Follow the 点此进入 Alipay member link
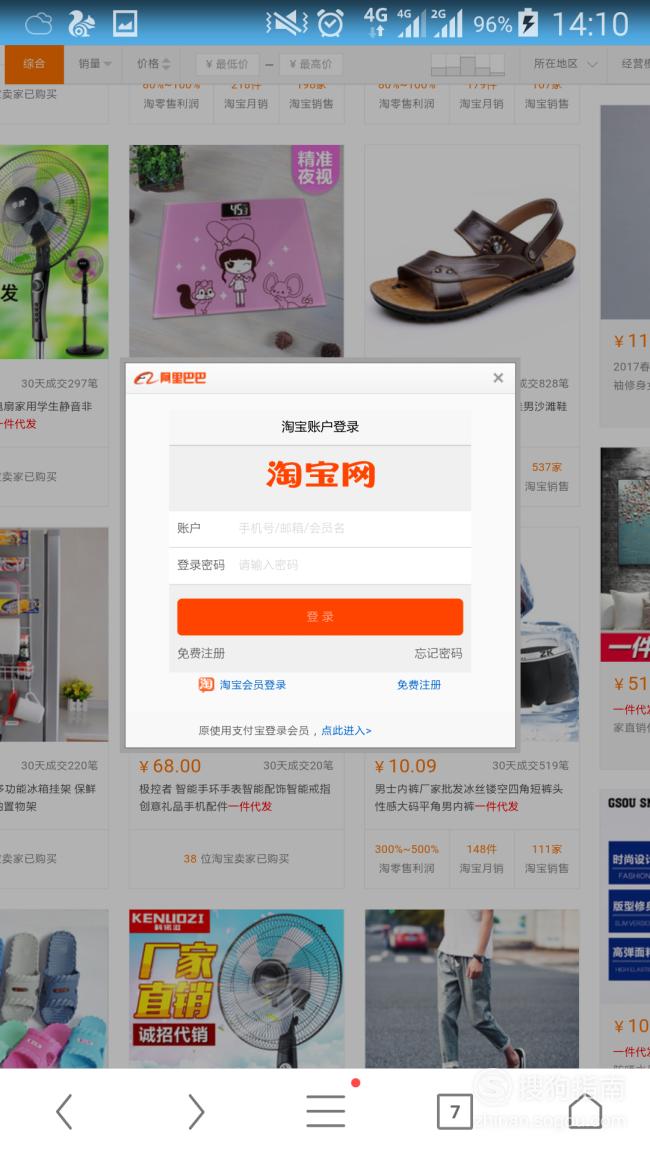Screen dimensions: 650x1155 tap(346, 731)
